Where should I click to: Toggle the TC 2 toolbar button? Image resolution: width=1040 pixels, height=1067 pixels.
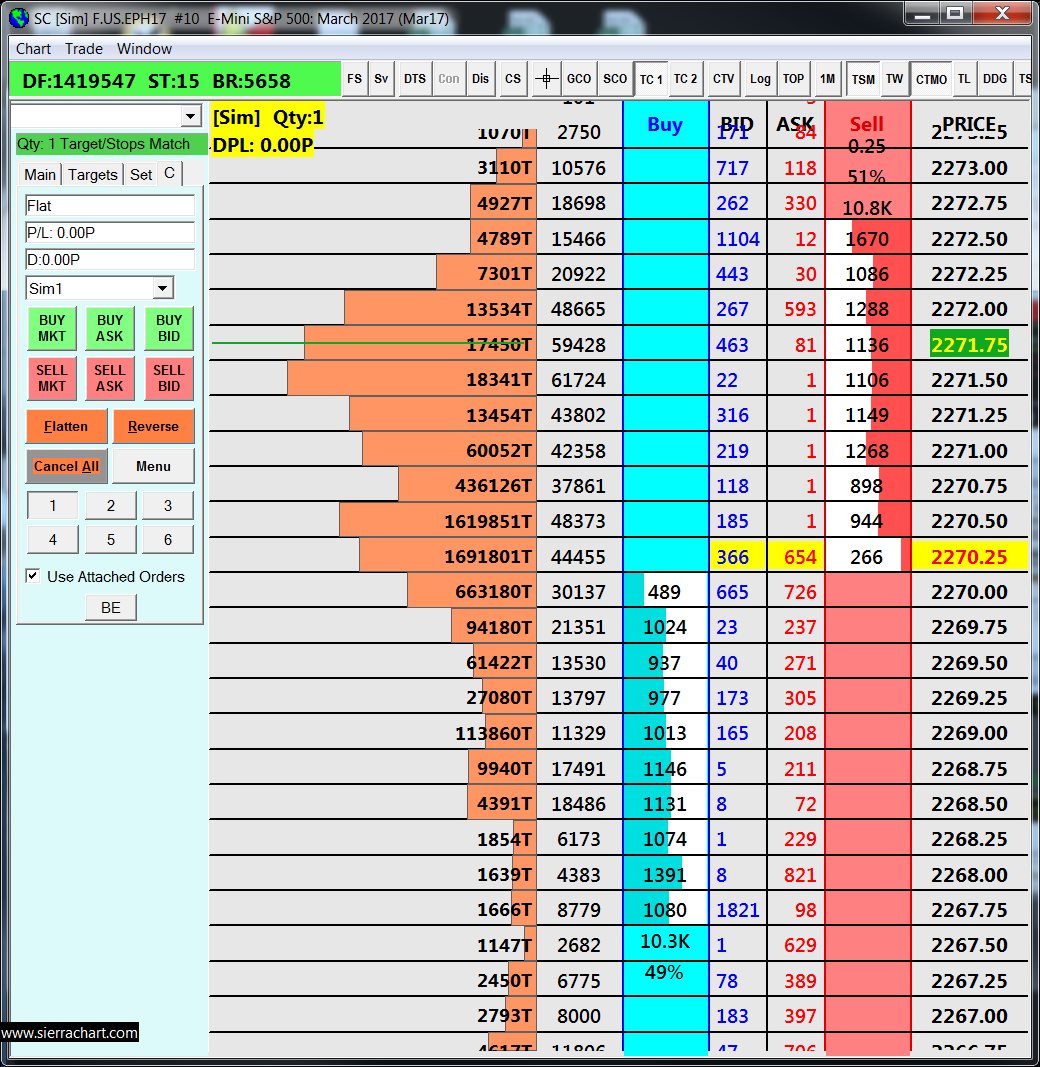(685, 79)
